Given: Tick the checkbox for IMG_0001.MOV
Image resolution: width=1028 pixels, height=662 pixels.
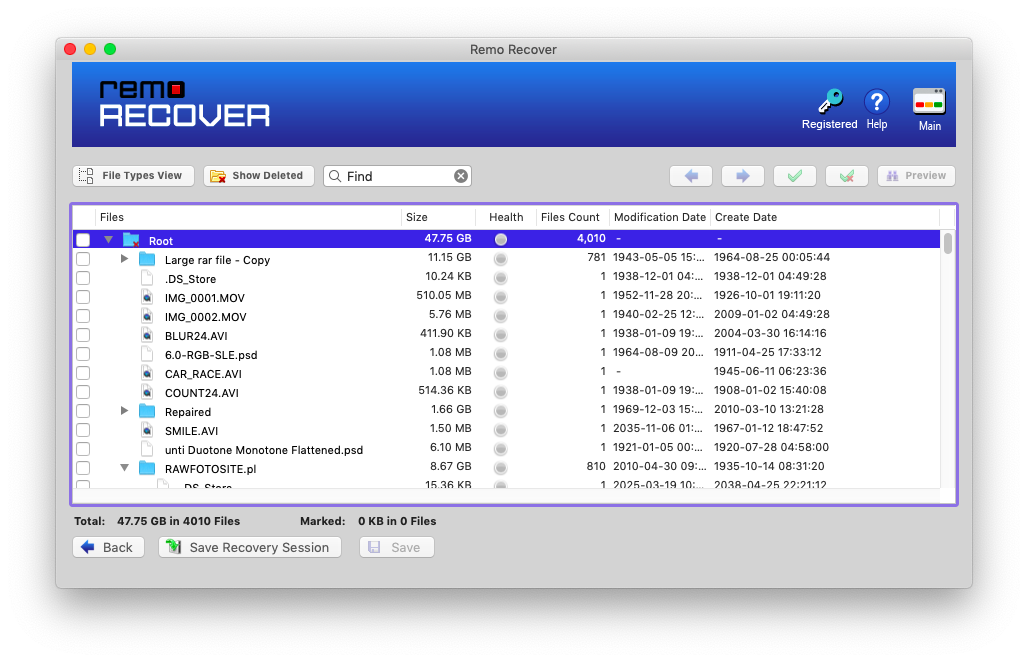Looking at the screenshot, I should tap(83, 297).
